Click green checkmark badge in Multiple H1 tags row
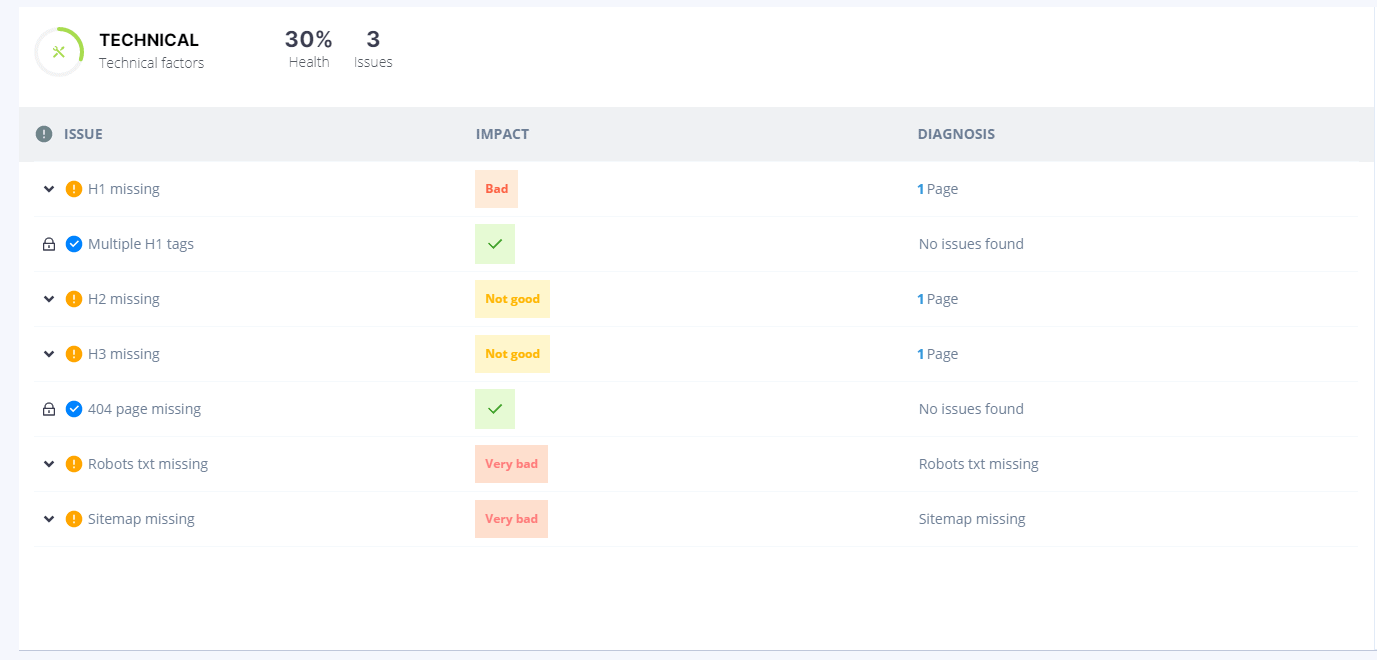The height and width of the screenshot is (660, 1377). click(x=495, y=244)
